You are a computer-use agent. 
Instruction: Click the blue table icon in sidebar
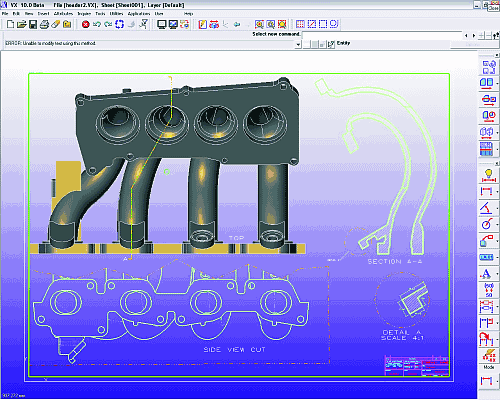pos(487,149)
